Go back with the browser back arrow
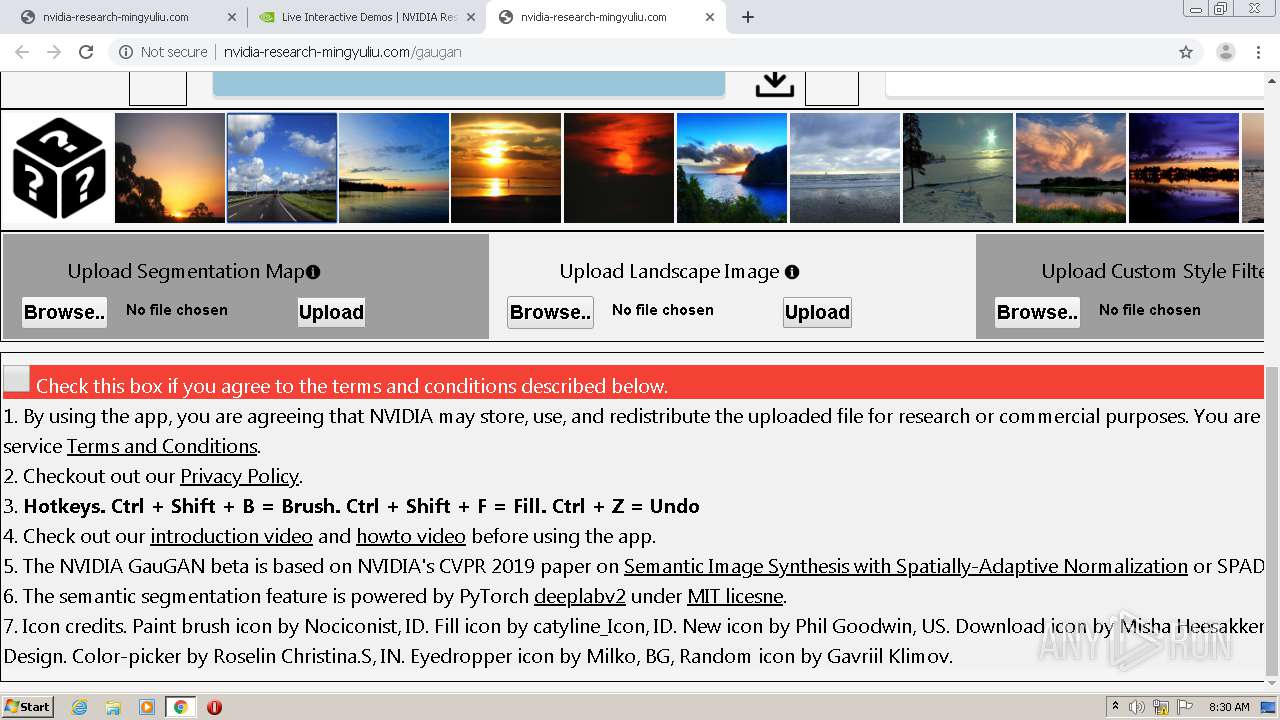This screenshot has width=1280, height=720. (22, 52)
